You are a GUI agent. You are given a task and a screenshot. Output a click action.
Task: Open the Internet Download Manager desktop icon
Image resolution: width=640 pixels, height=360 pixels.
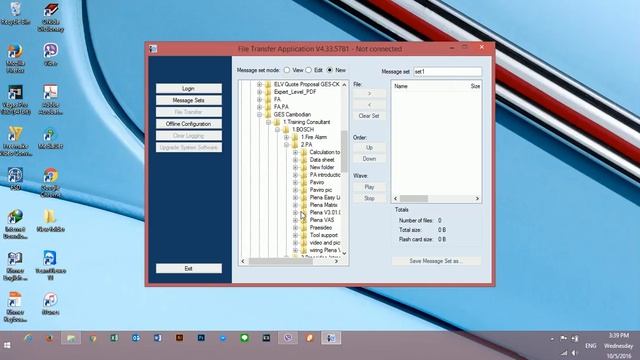(x=16, y=224)
